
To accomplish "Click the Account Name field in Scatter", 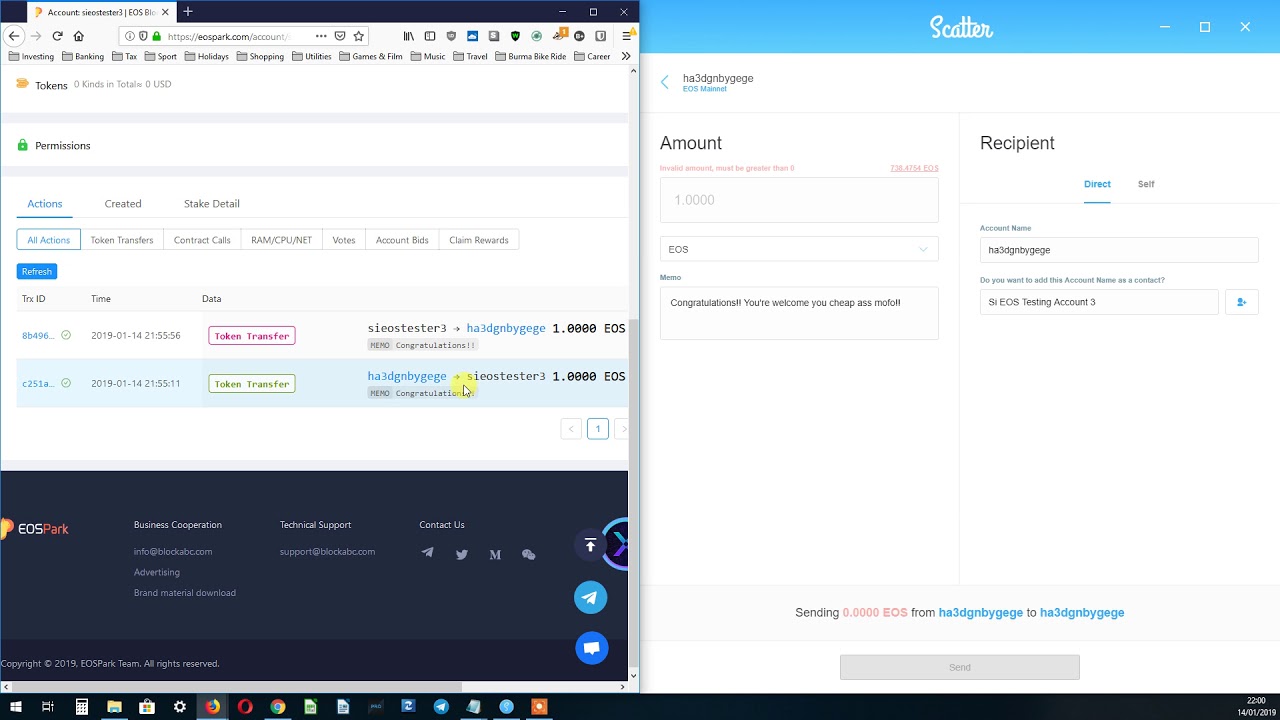I will click(x=1119, y=250).
